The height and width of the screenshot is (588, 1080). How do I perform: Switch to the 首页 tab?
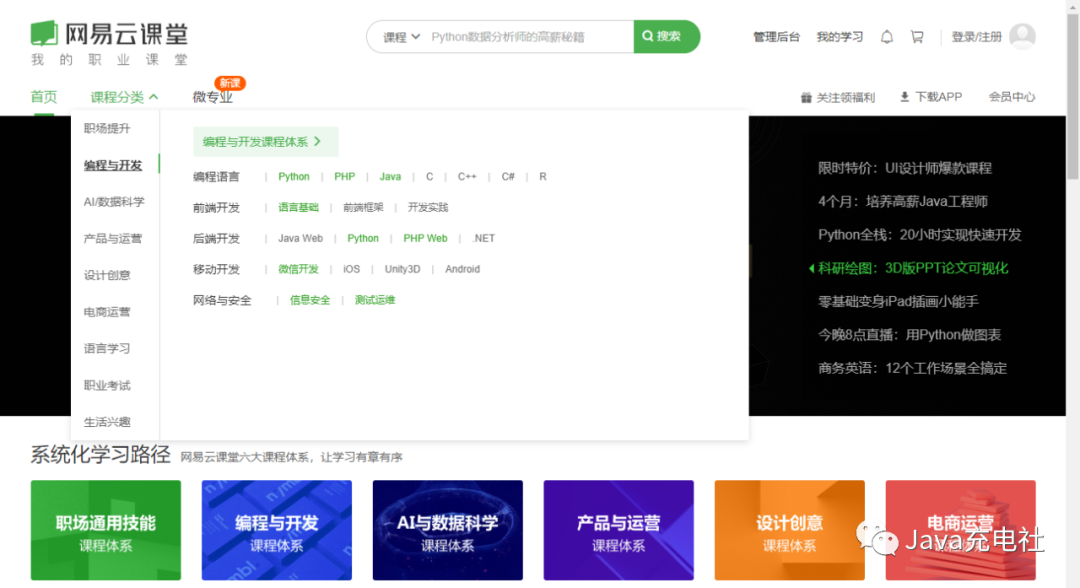pos(43,96)
